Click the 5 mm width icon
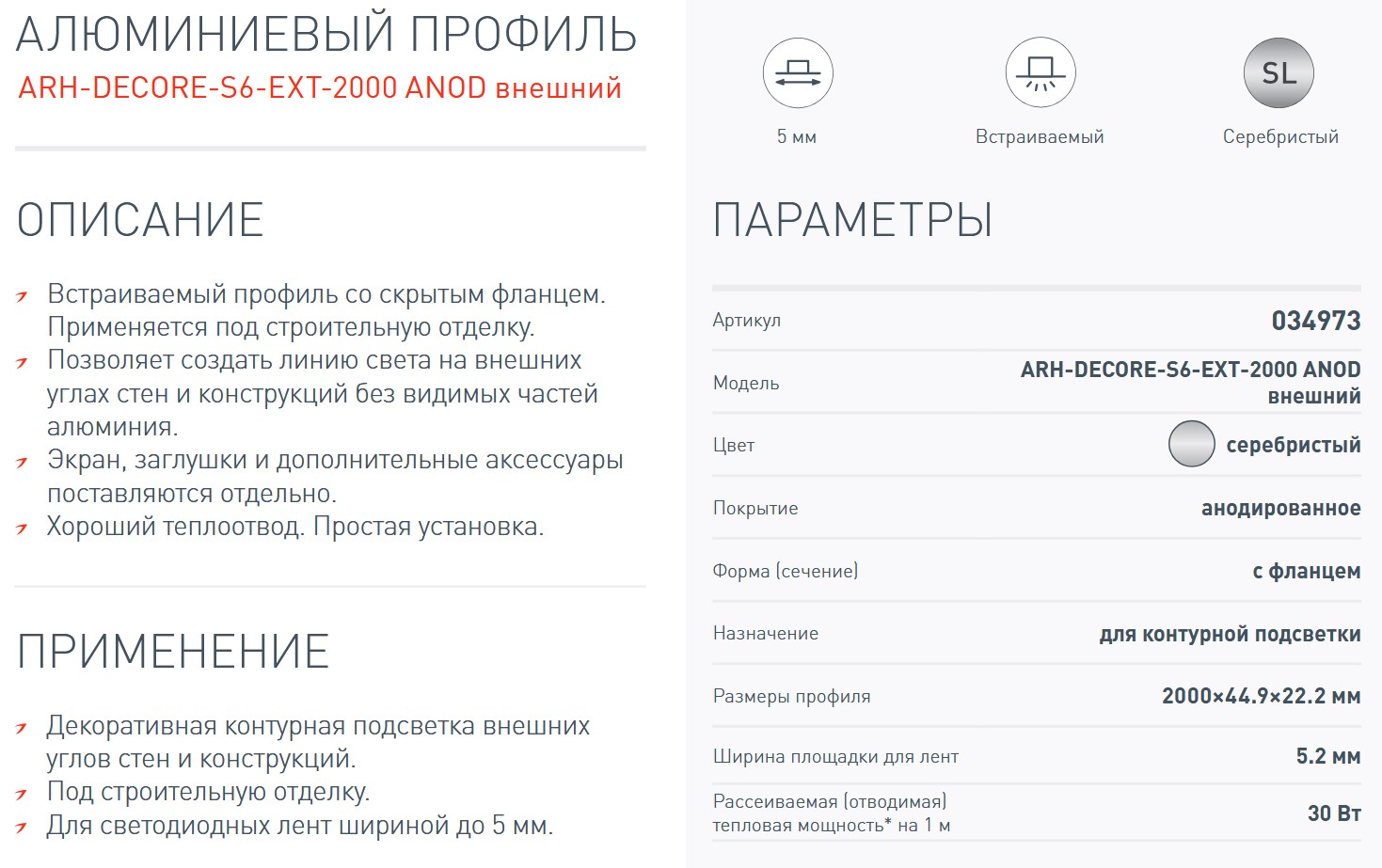Screen dimensions: 1382x868 click(x=797, y=73)
